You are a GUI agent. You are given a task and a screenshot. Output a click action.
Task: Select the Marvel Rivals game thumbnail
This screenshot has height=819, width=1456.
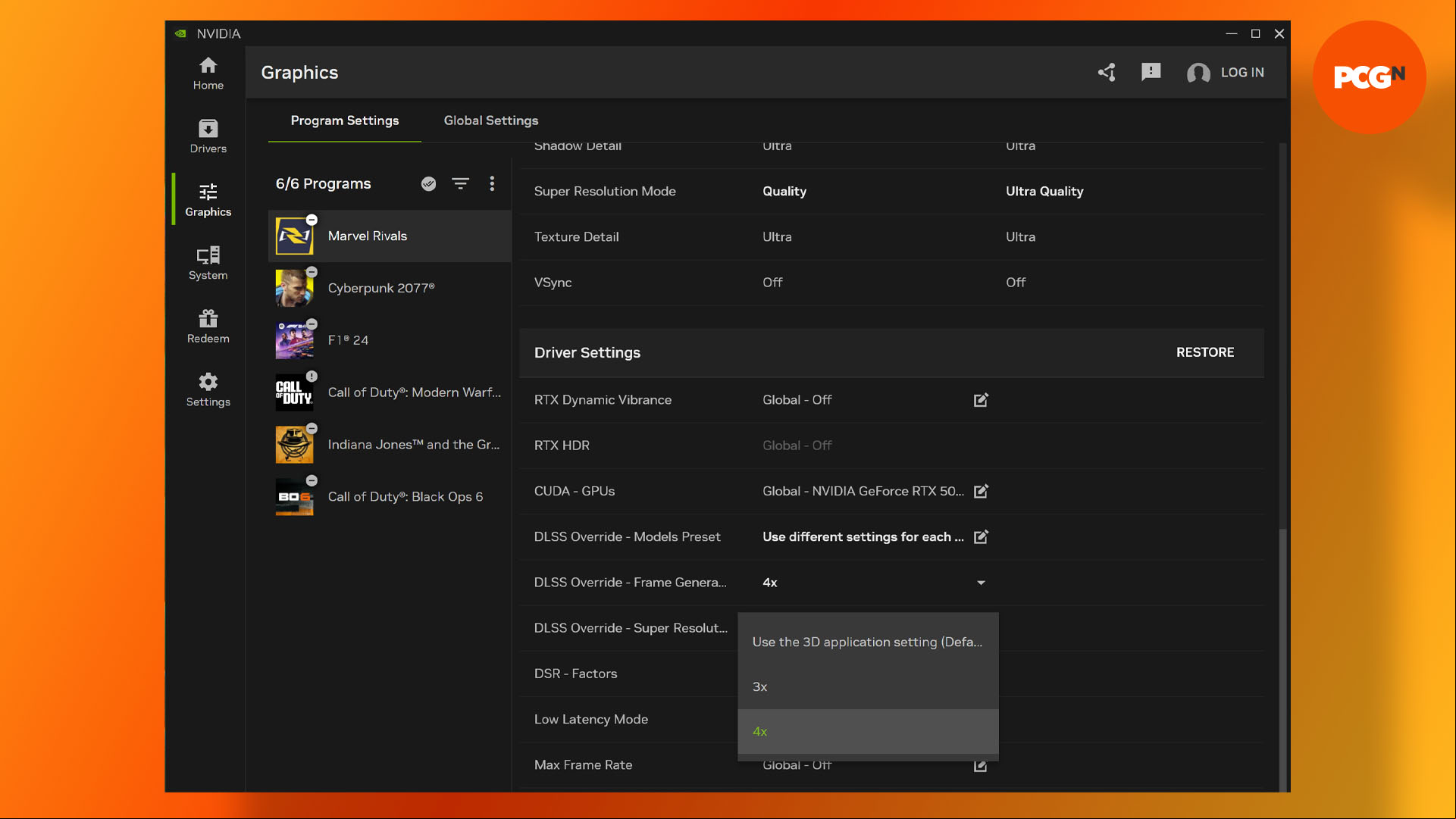coord(294,236)
